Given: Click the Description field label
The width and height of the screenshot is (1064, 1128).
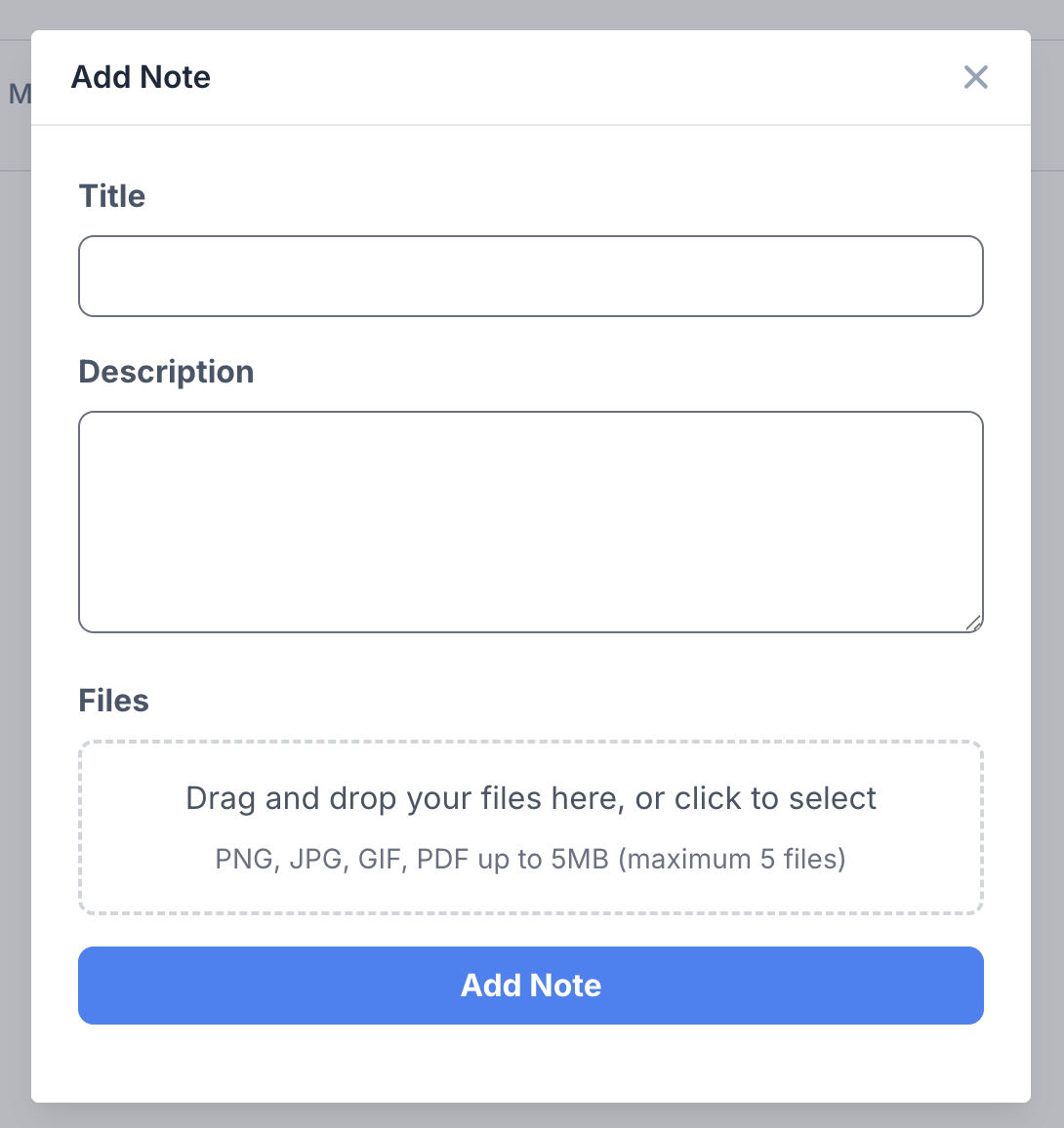Looking at the screenshot, I should [x=166, y=372].
